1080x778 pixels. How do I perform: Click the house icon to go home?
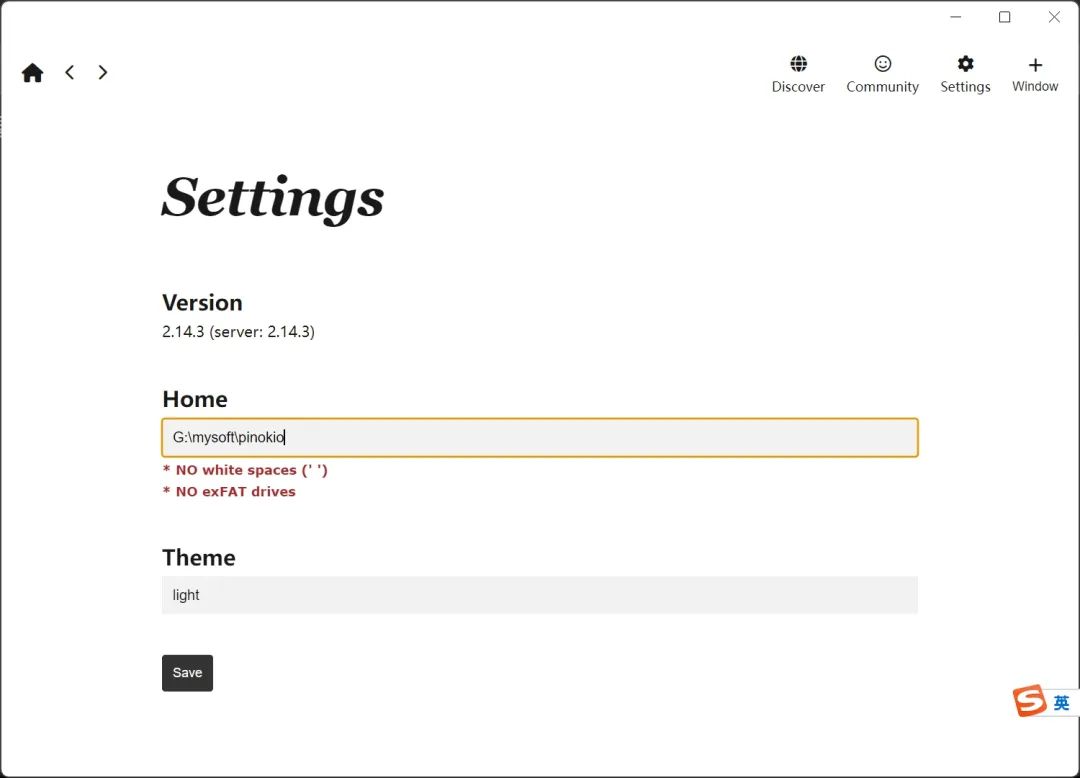(x=31, y=71)
